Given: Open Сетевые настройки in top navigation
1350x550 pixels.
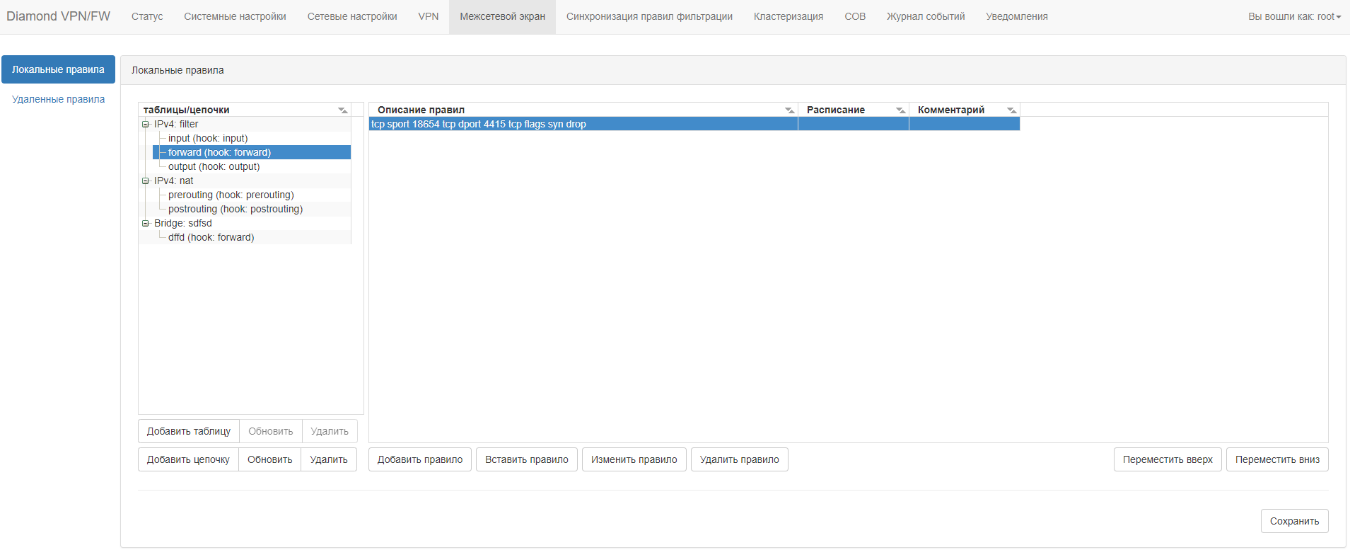Looking at the screenshot, I should pyautogui.click(x=352, y=17).
